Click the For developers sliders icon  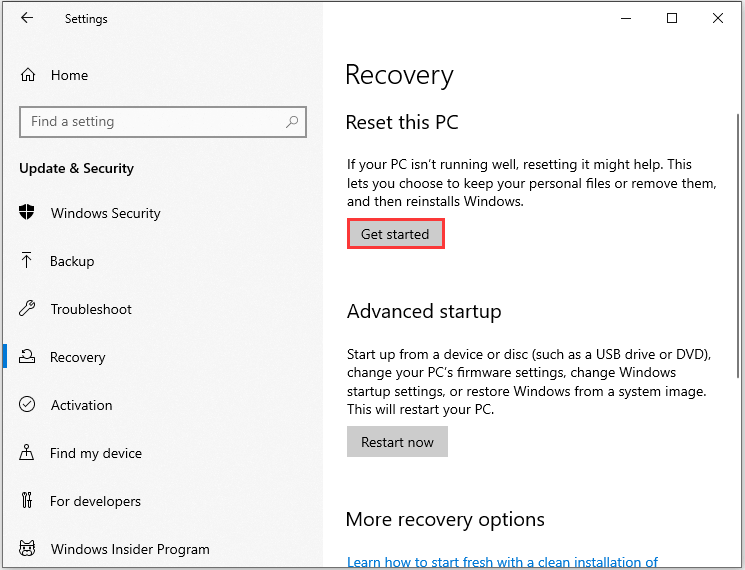pos(28,501)
